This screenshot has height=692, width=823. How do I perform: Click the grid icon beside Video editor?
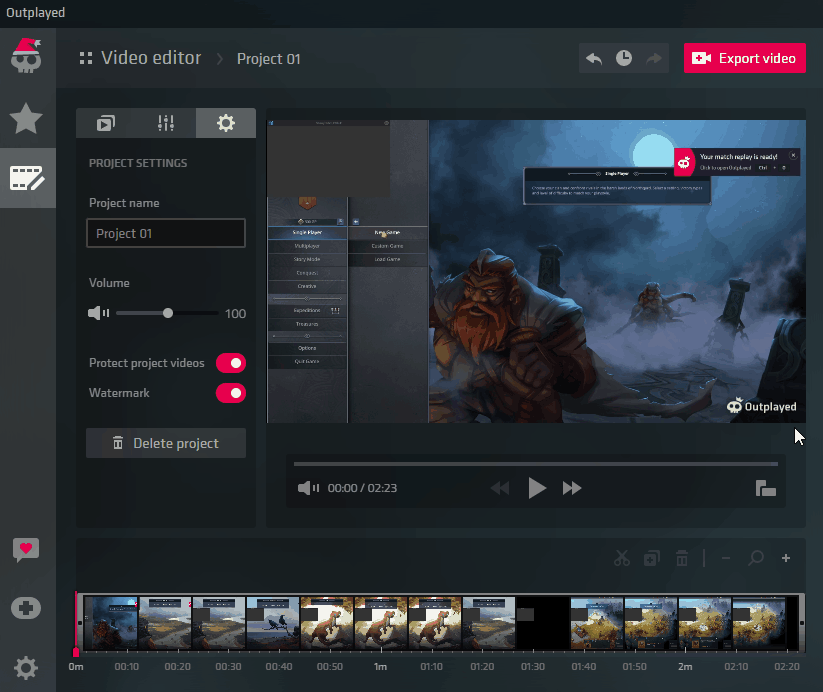tap(86, 58)
